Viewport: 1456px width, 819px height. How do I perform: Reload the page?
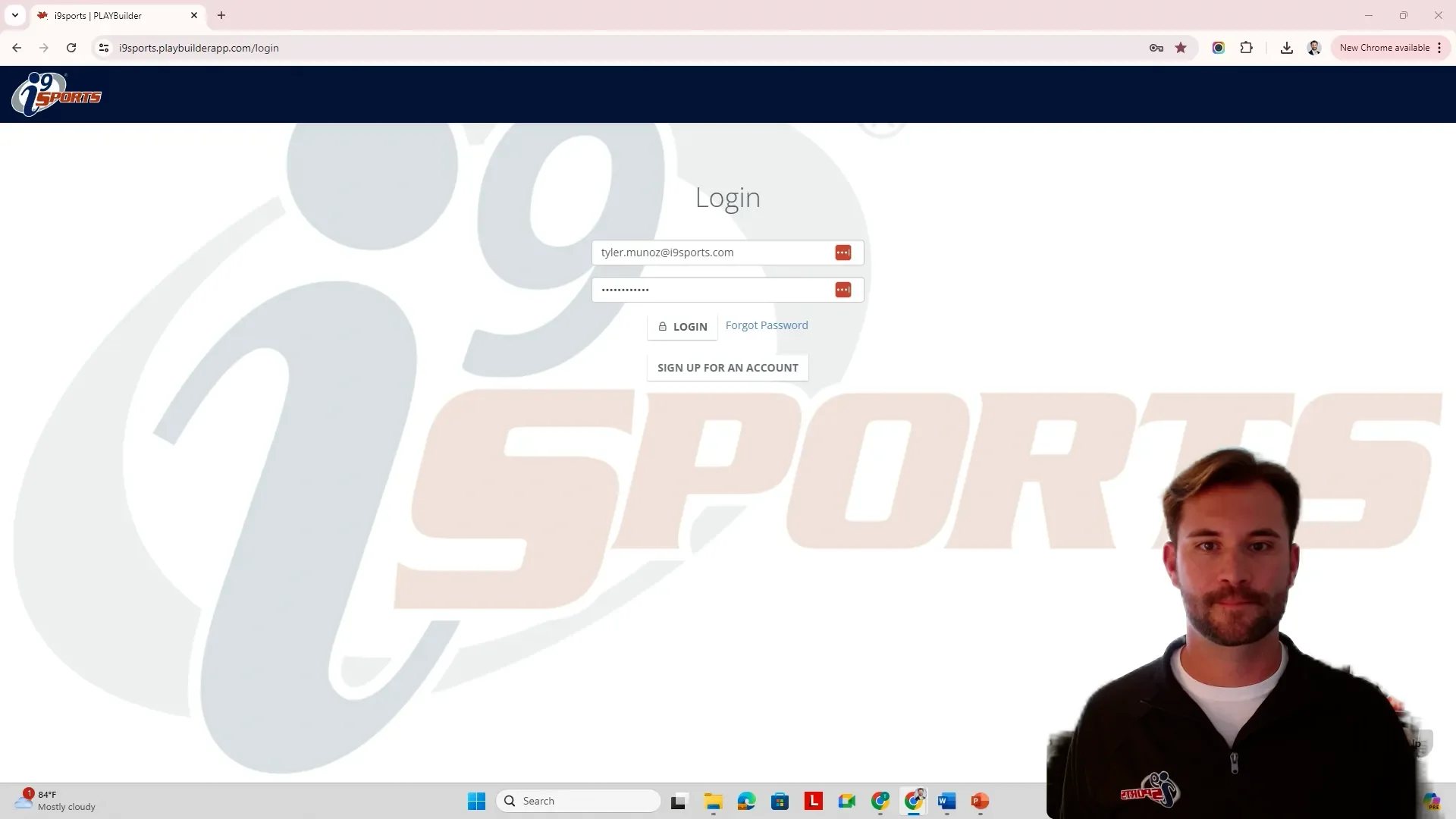point(71,48)
